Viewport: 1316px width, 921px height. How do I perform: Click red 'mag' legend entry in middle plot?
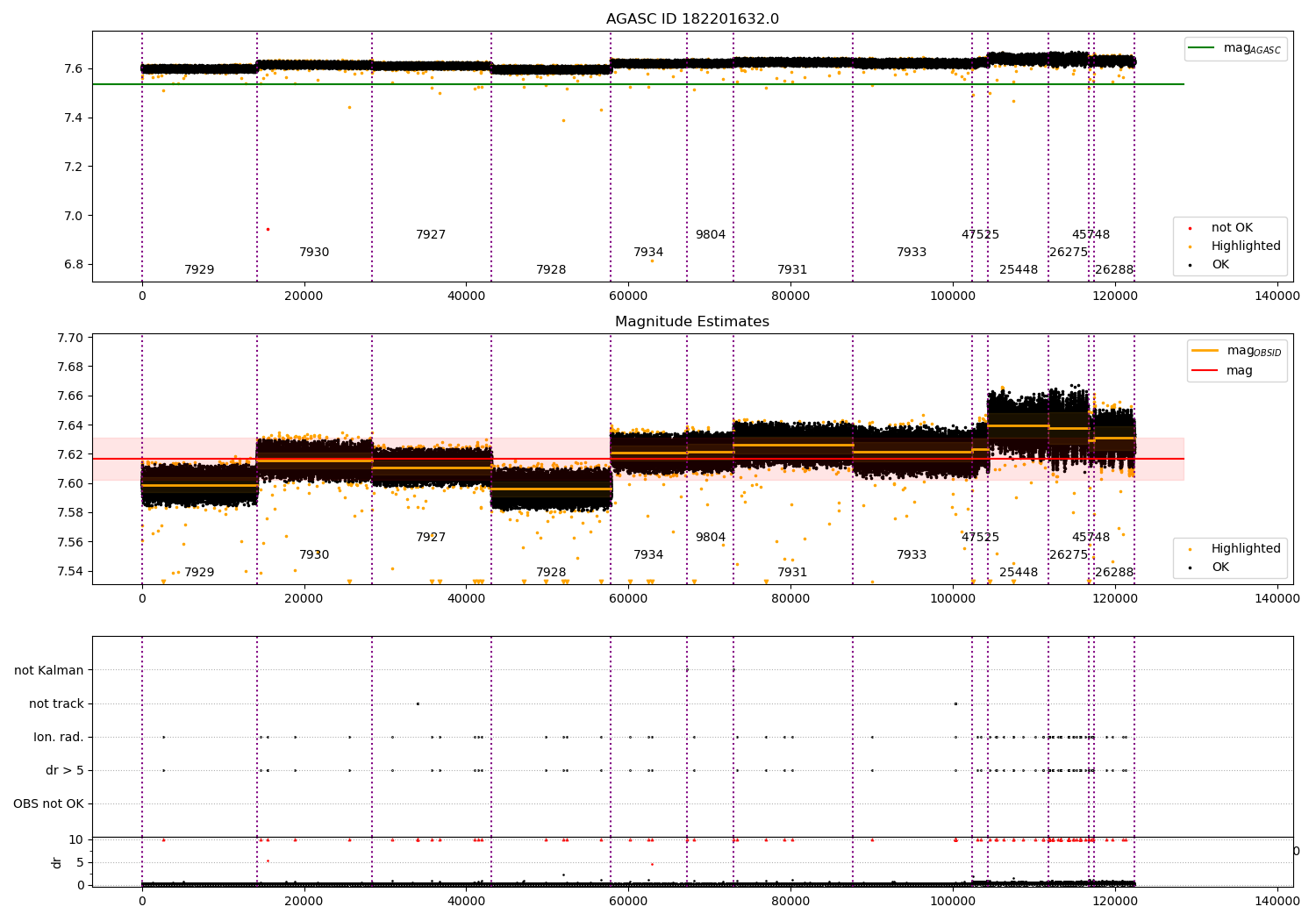coord(1222,371)
